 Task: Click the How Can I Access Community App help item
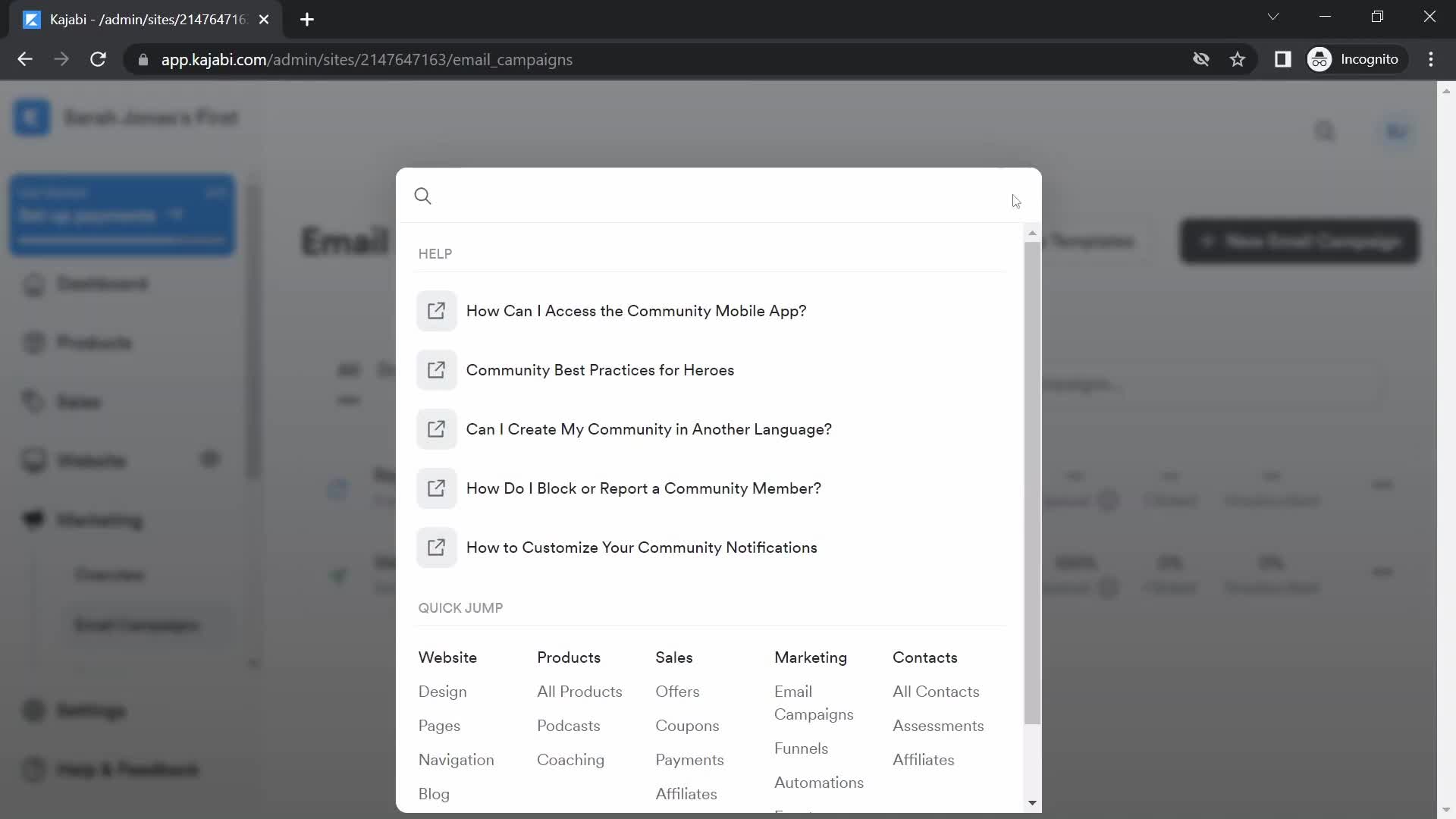(635, 310)
